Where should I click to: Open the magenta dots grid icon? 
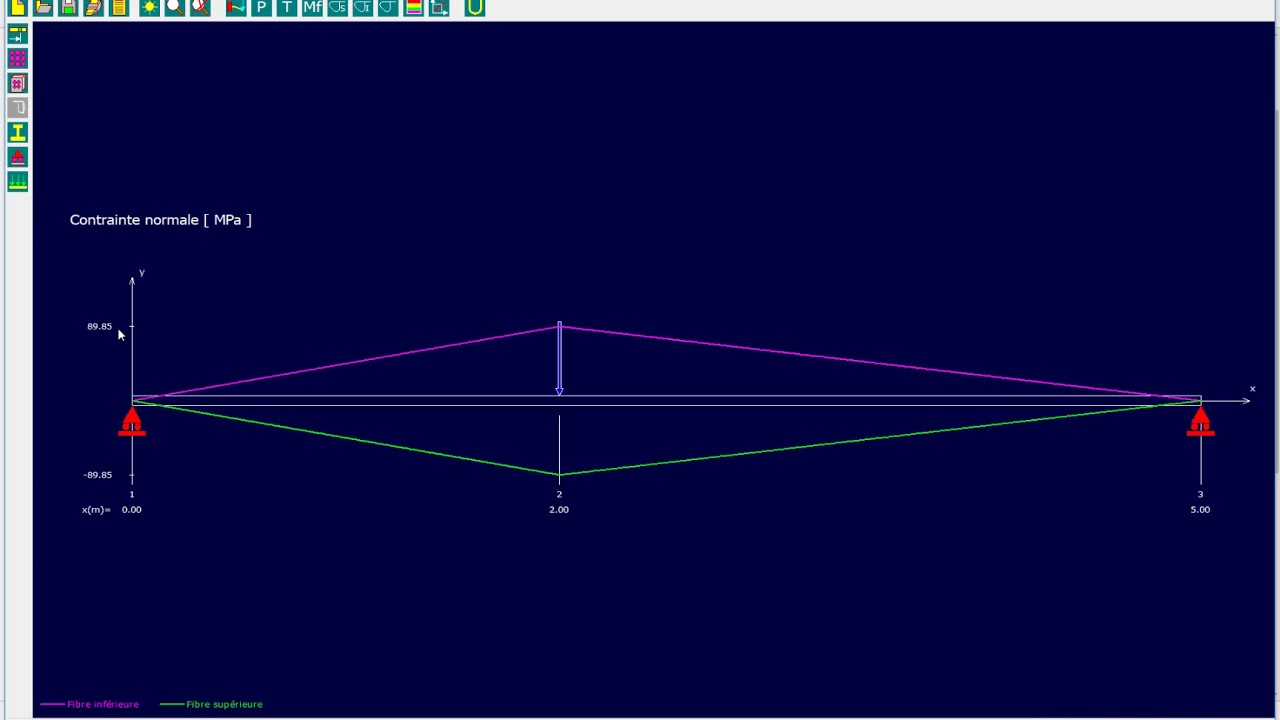(x=18, y=59)
